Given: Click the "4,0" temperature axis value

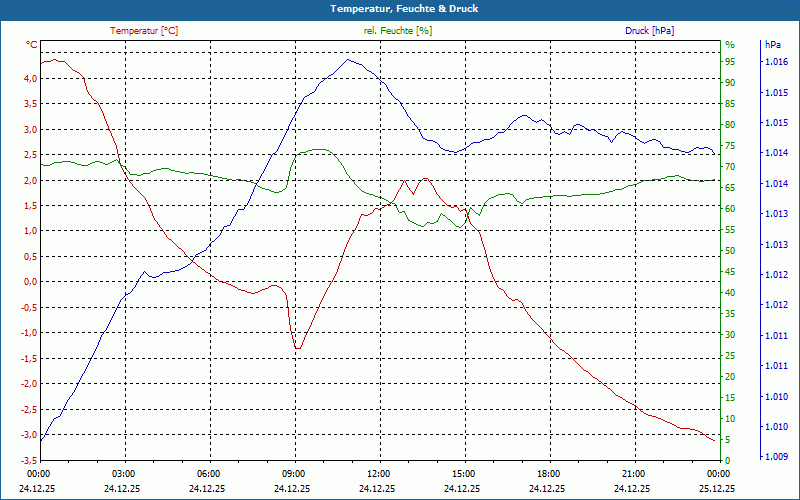Looking at the screenshot, I should click(x=30, y=79).
